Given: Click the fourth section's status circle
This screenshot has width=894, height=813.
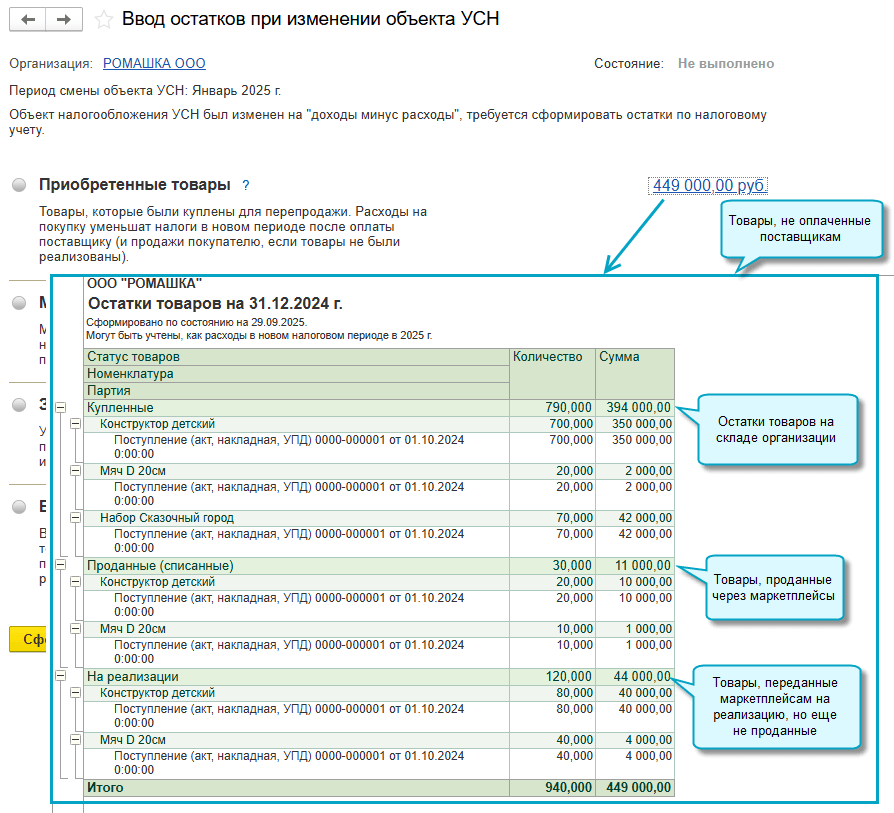Looking at the screenshot, I should click(x=20, y=507).
